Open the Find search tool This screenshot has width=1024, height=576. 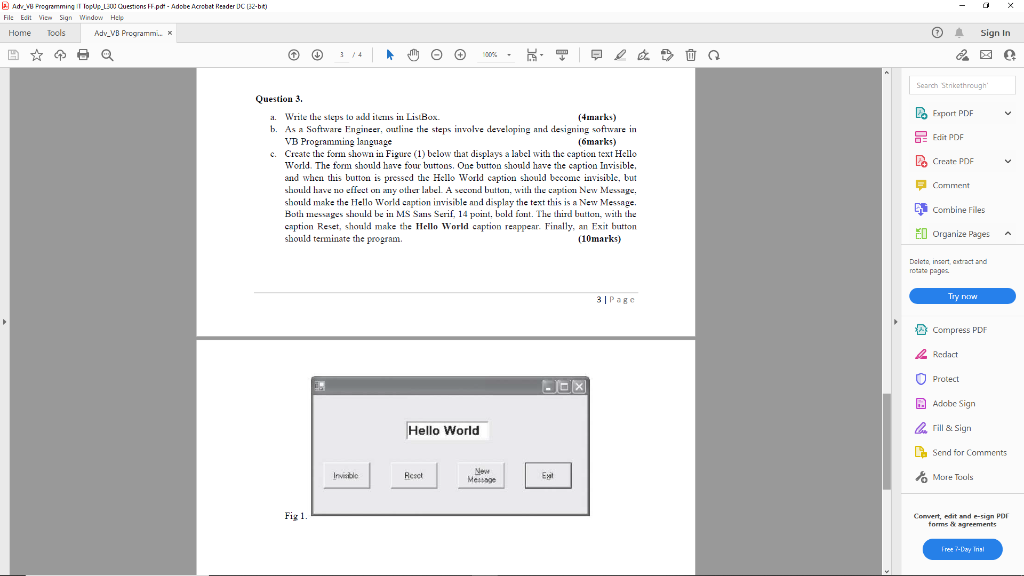click(x=107, y=55)
